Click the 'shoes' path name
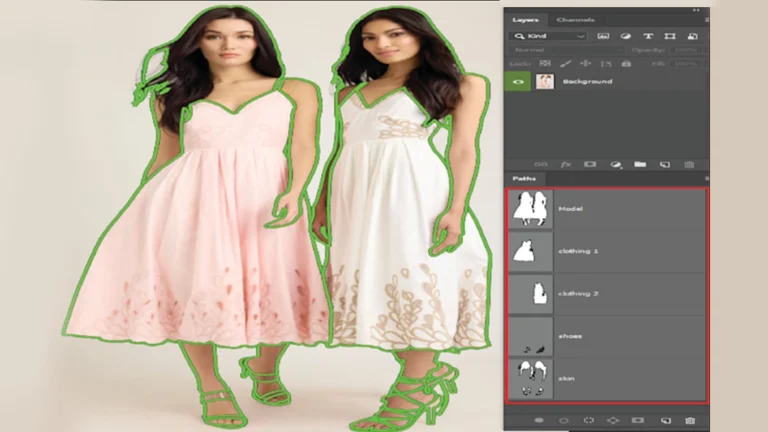This screenshot has width=768, height=432. (x=570, y=336)
